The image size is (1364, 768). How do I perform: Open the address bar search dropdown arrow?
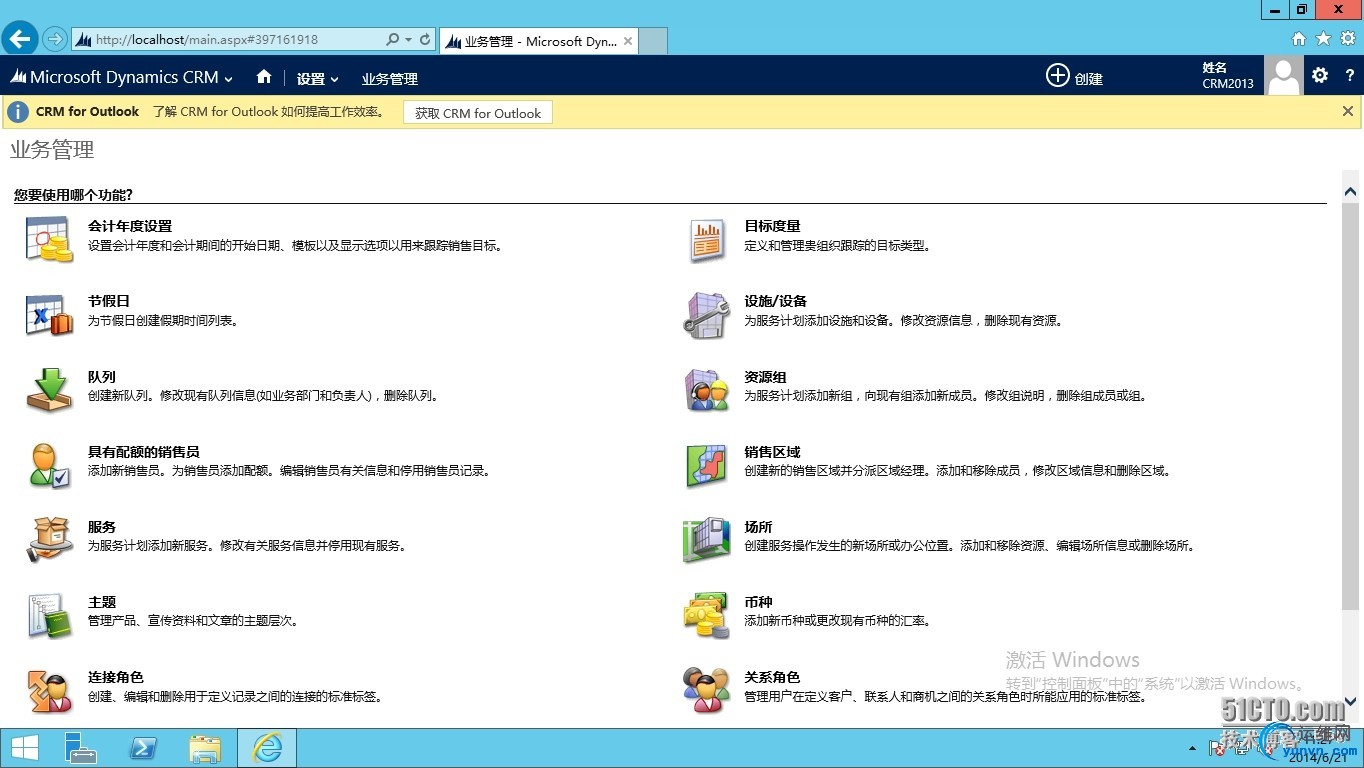(408, 39)
